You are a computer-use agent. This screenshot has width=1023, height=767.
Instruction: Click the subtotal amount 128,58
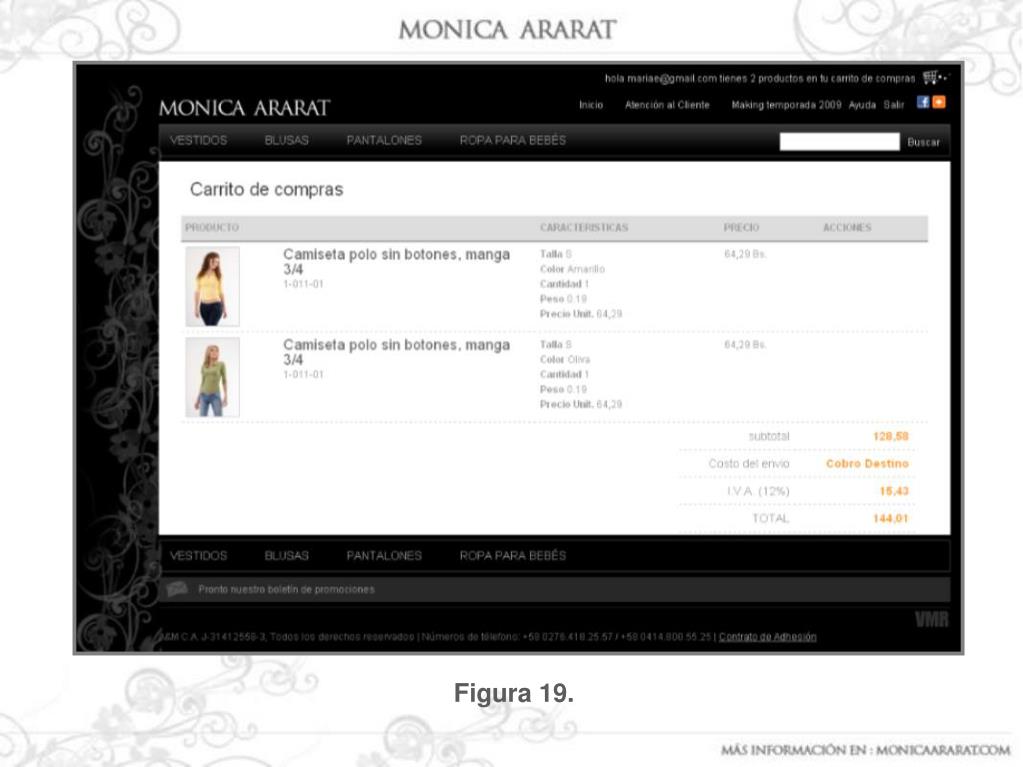point(891,436)
